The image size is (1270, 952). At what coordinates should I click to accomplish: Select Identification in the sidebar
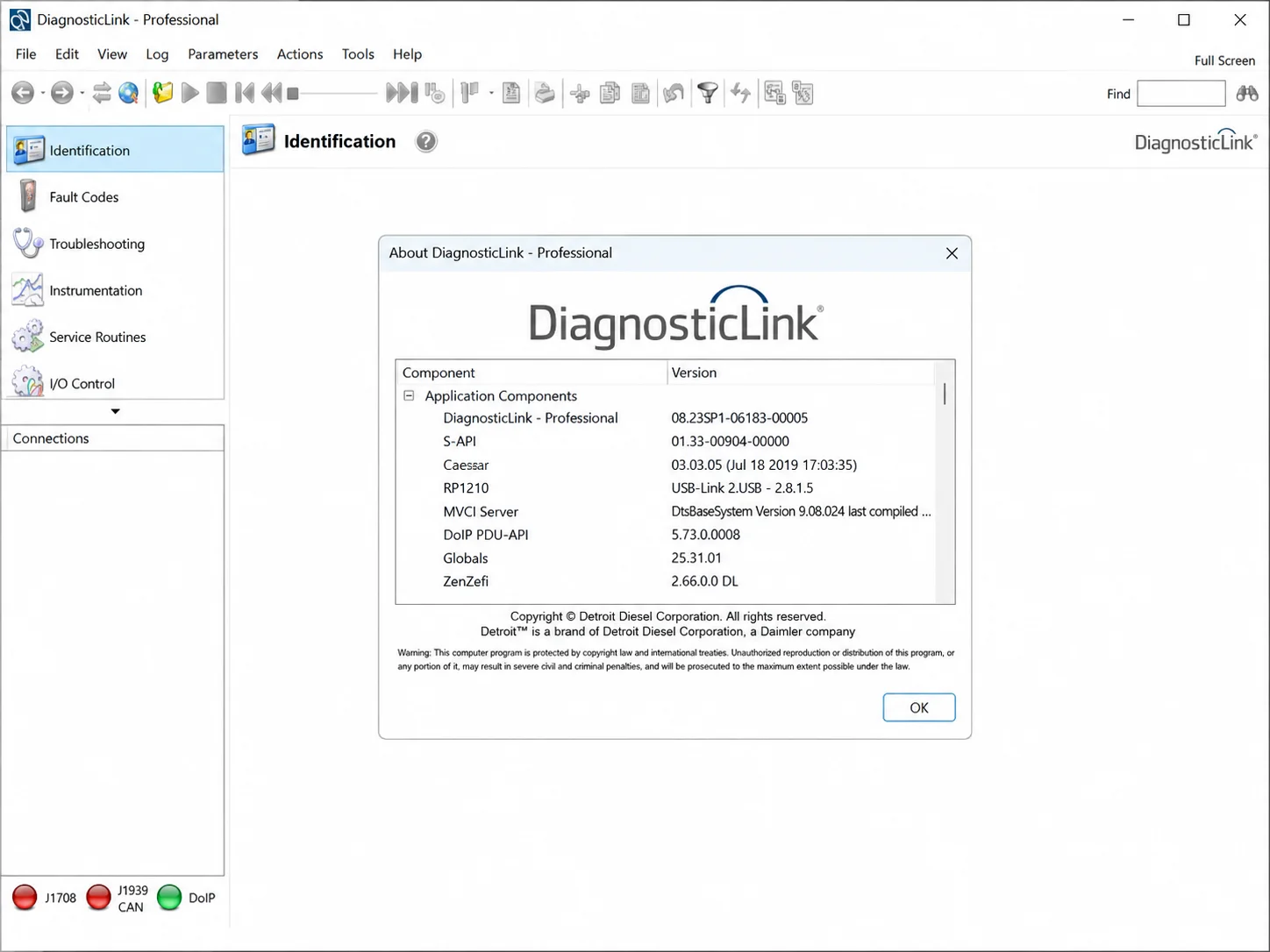(x=115, y=150)
